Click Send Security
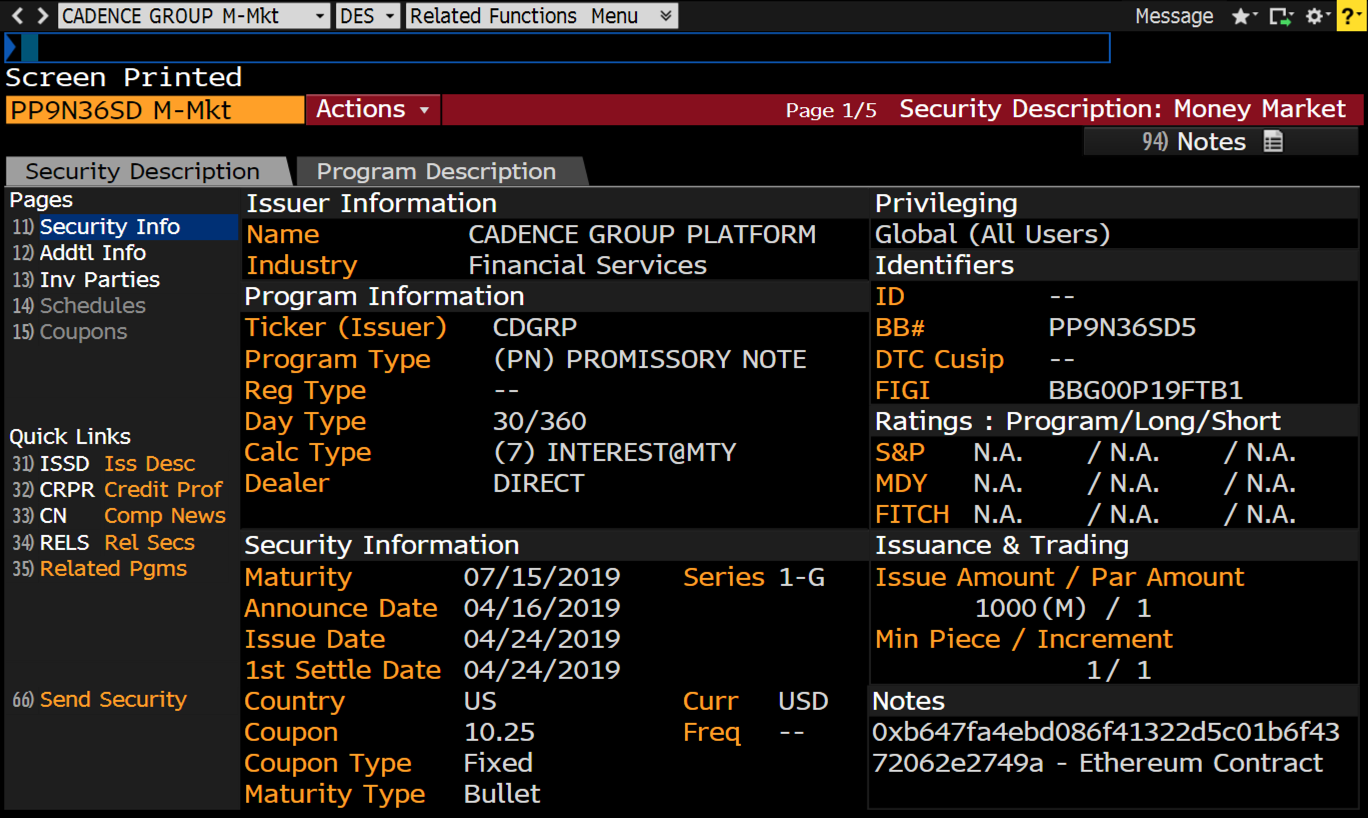Image resolution: width=1368 pixels, height=818 pixels. click(112, 700)
